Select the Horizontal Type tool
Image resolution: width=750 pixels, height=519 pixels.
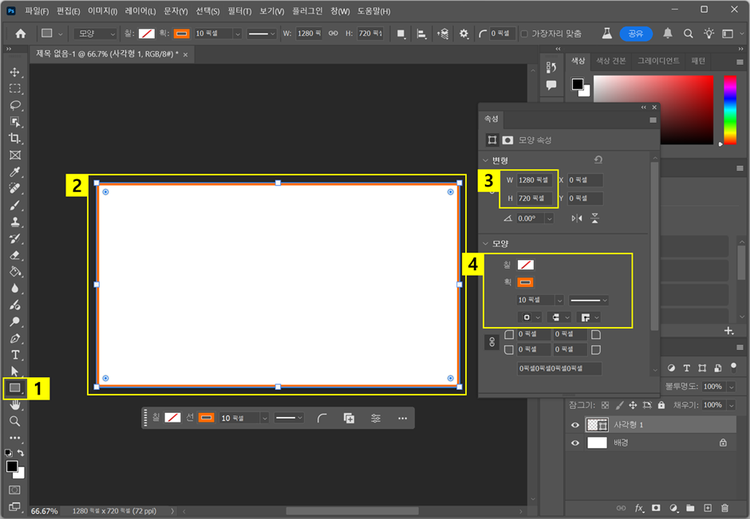[15, 354]
